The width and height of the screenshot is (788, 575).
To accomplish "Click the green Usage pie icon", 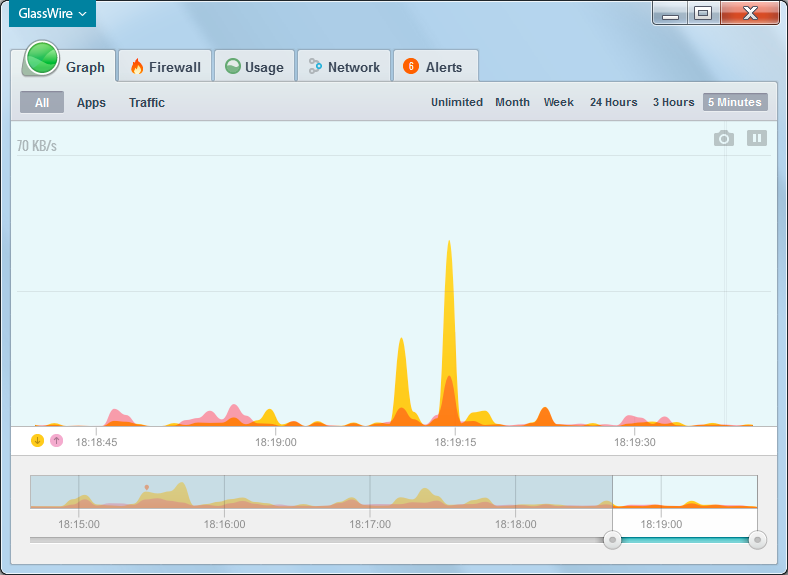I will (233, 66).
